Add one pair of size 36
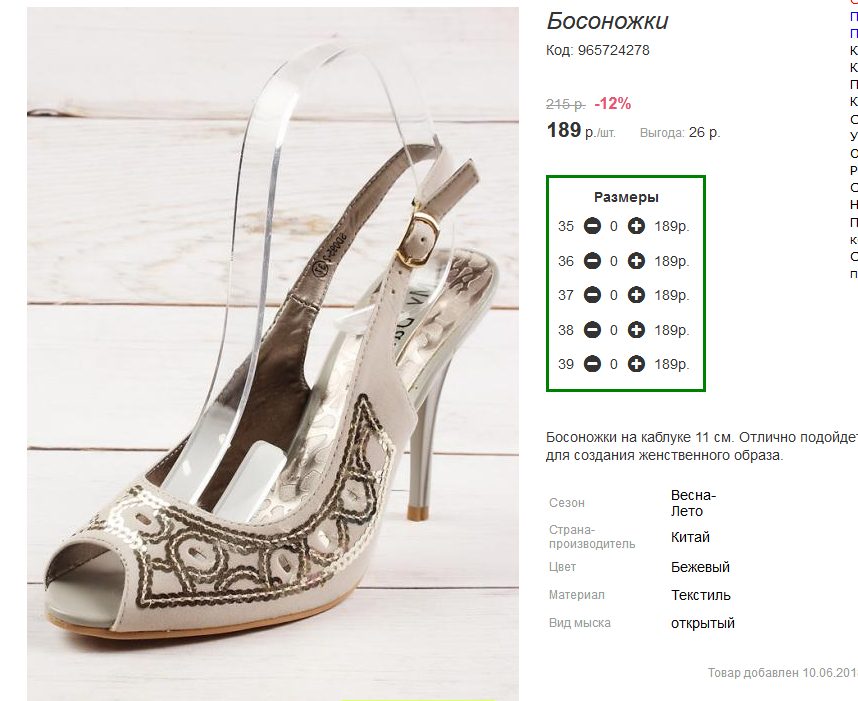Image resolution: width=858 pixels, height=701 pixels. [636, 261]
